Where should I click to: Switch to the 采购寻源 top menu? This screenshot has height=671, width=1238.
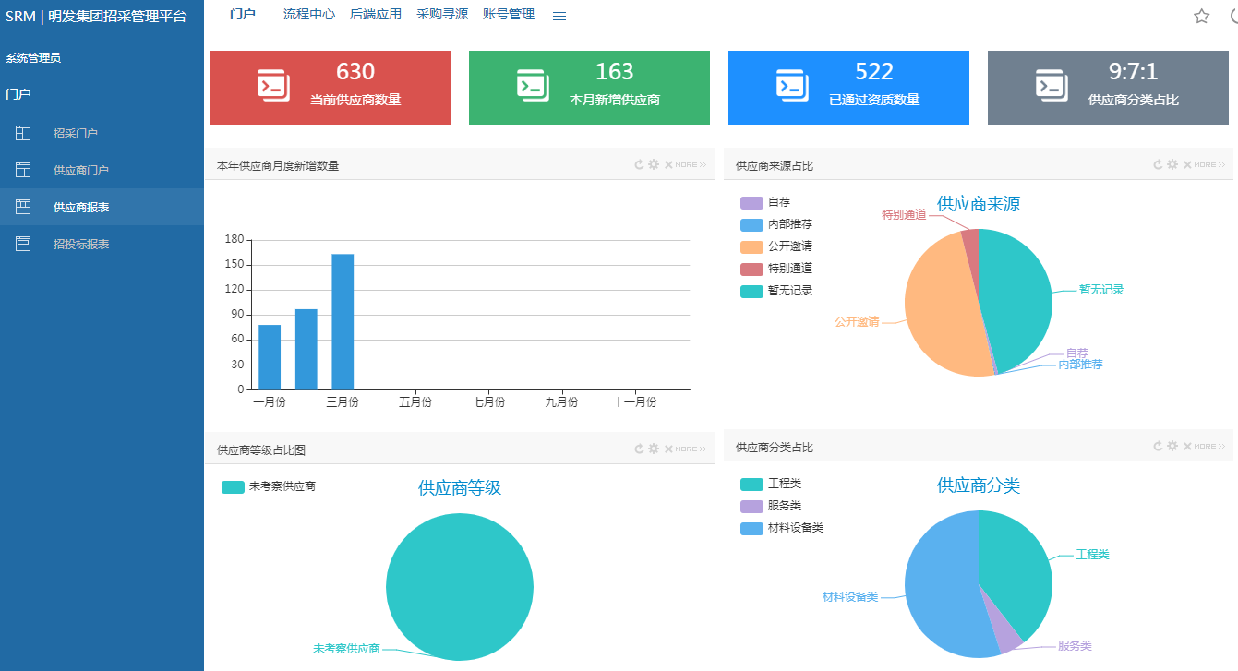pos(442,14)
